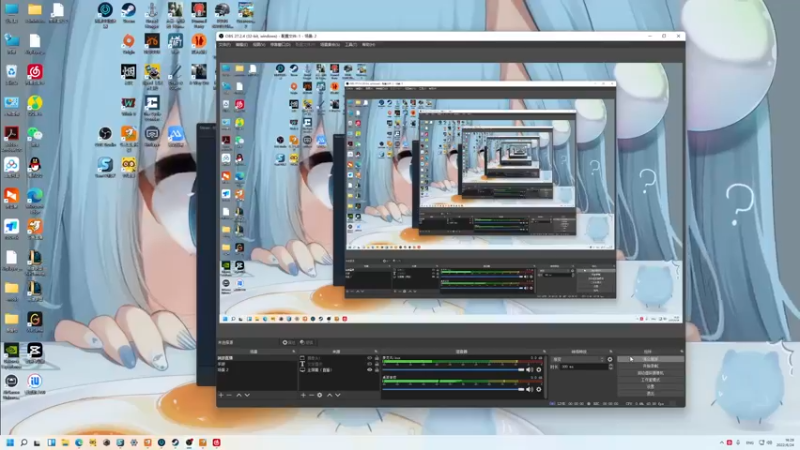Open the 编辑 (Edit) menu in OBS
This screenshot has height=450, width=800.
241,45
